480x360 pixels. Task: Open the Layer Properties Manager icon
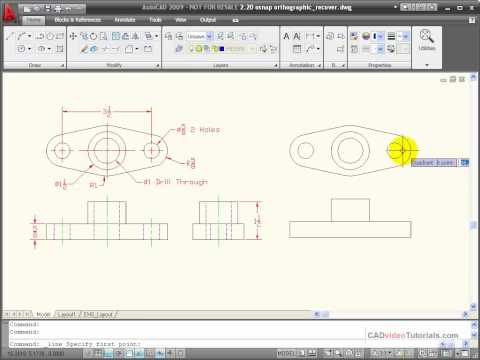(x=179, y=49)
